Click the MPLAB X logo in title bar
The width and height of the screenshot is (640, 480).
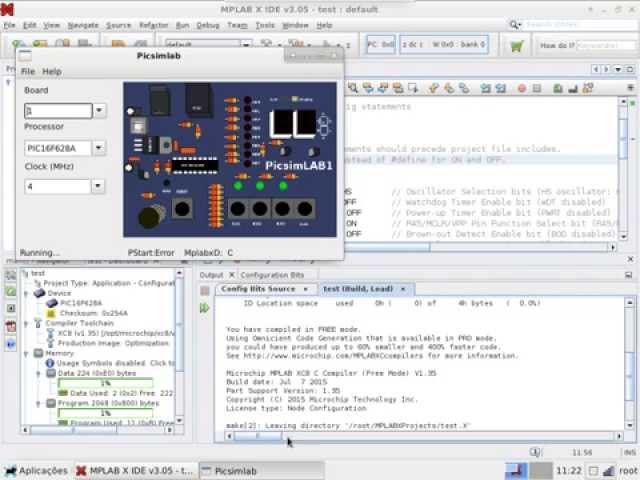[x=7, y=9]
